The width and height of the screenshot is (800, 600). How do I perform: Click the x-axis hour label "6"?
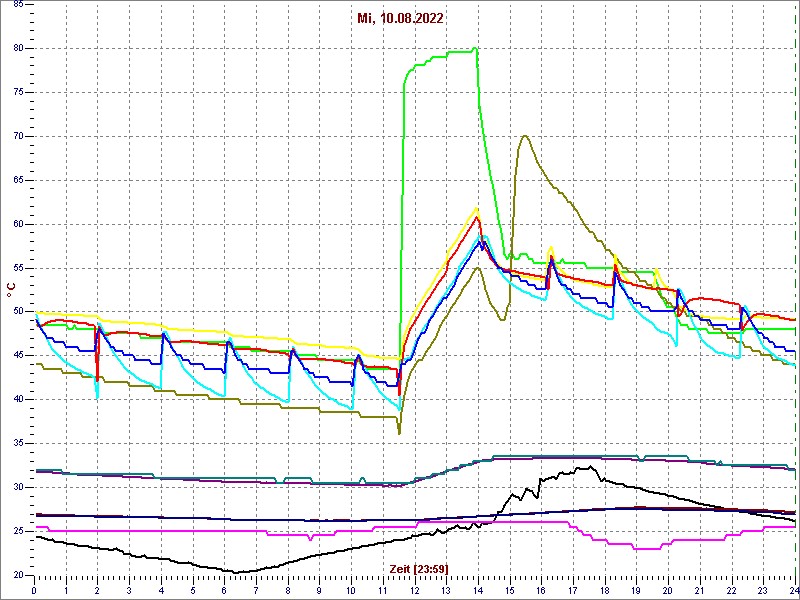point(224,590)
